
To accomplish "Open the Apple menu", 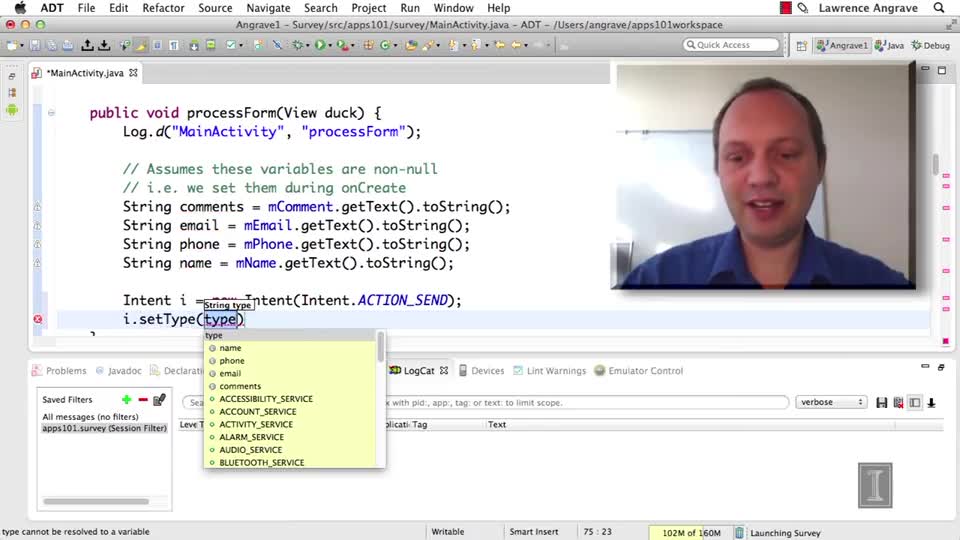I will [20, 8].
